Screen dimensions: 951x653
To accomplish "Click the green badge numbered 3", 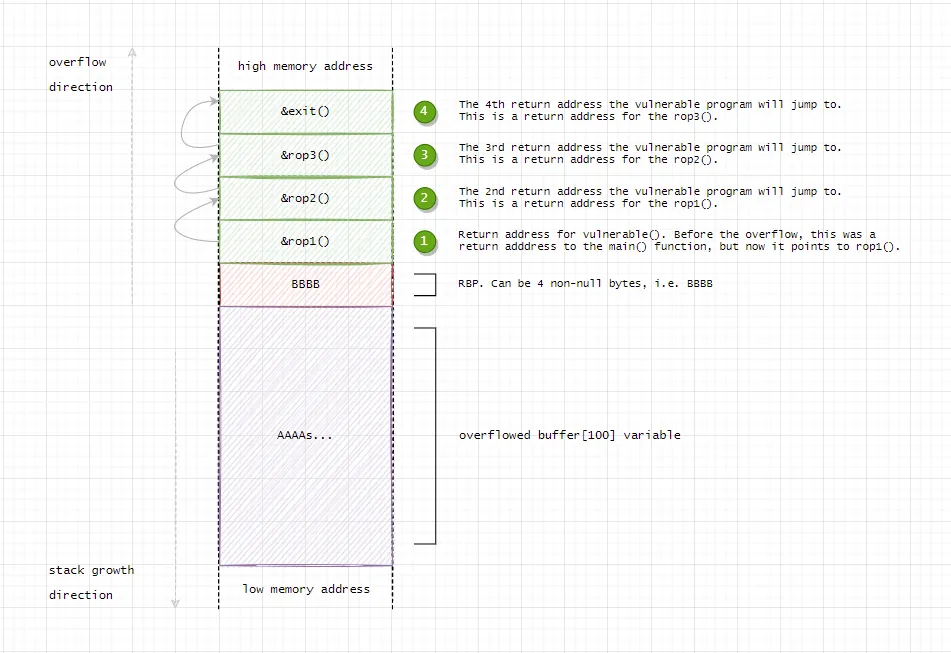I will pos(424,155).
